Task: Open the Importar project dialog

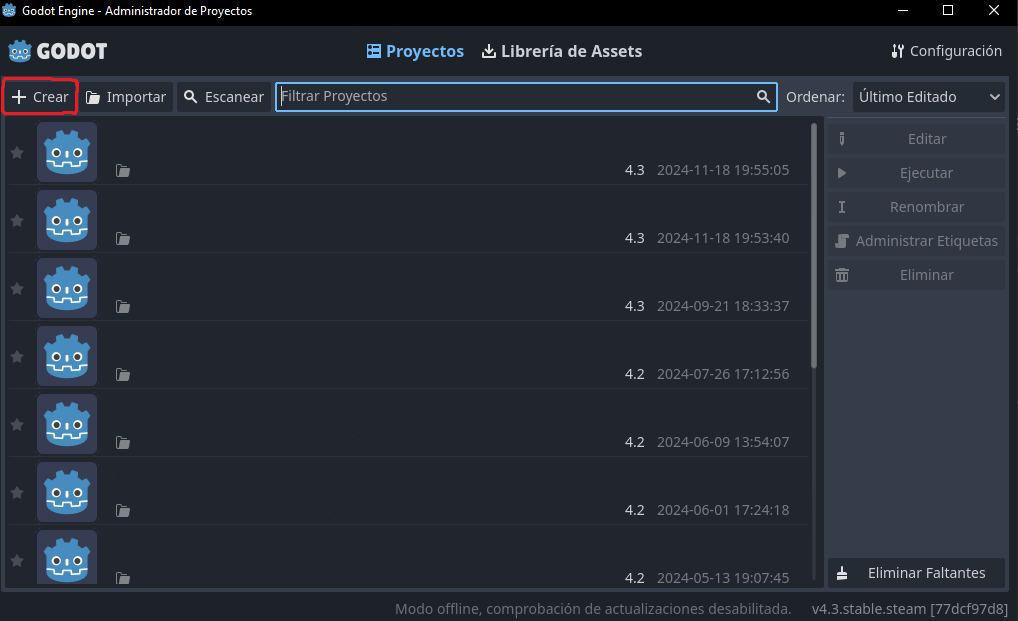Action: (127, 97)
